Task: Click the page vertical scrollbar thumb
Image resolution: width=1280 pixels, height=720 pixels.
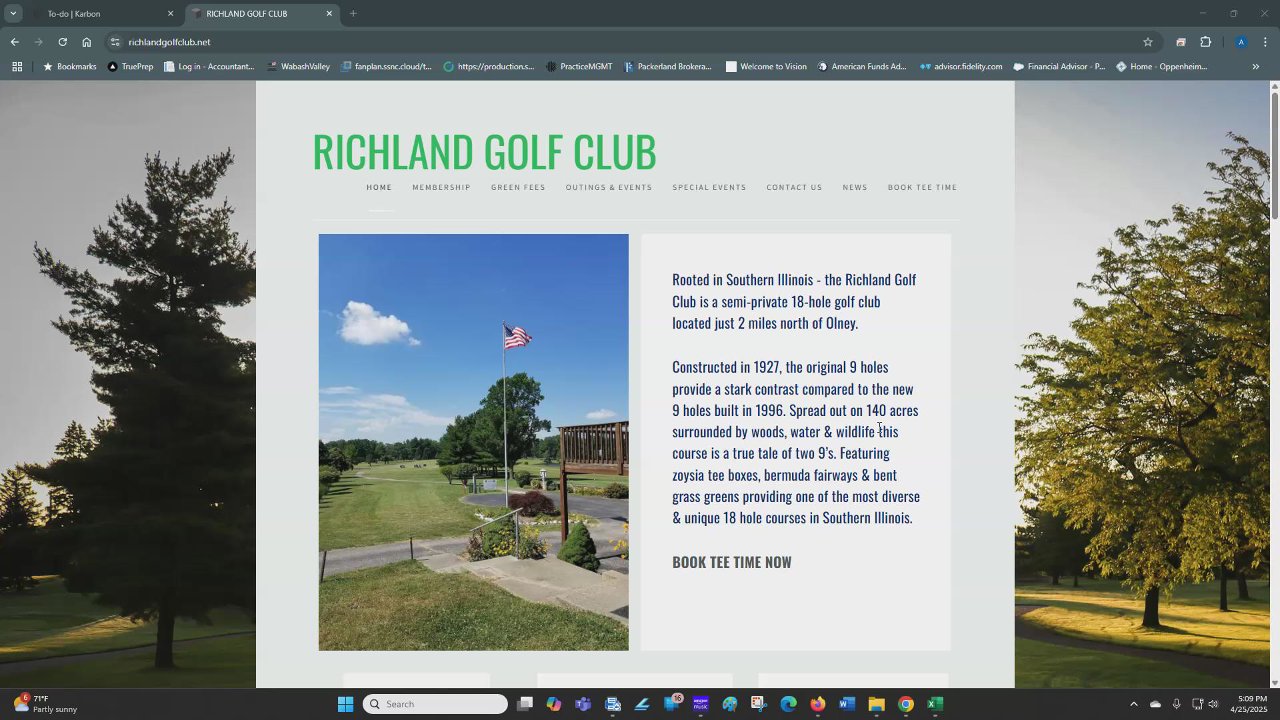Action: (x=1274, y=155)
